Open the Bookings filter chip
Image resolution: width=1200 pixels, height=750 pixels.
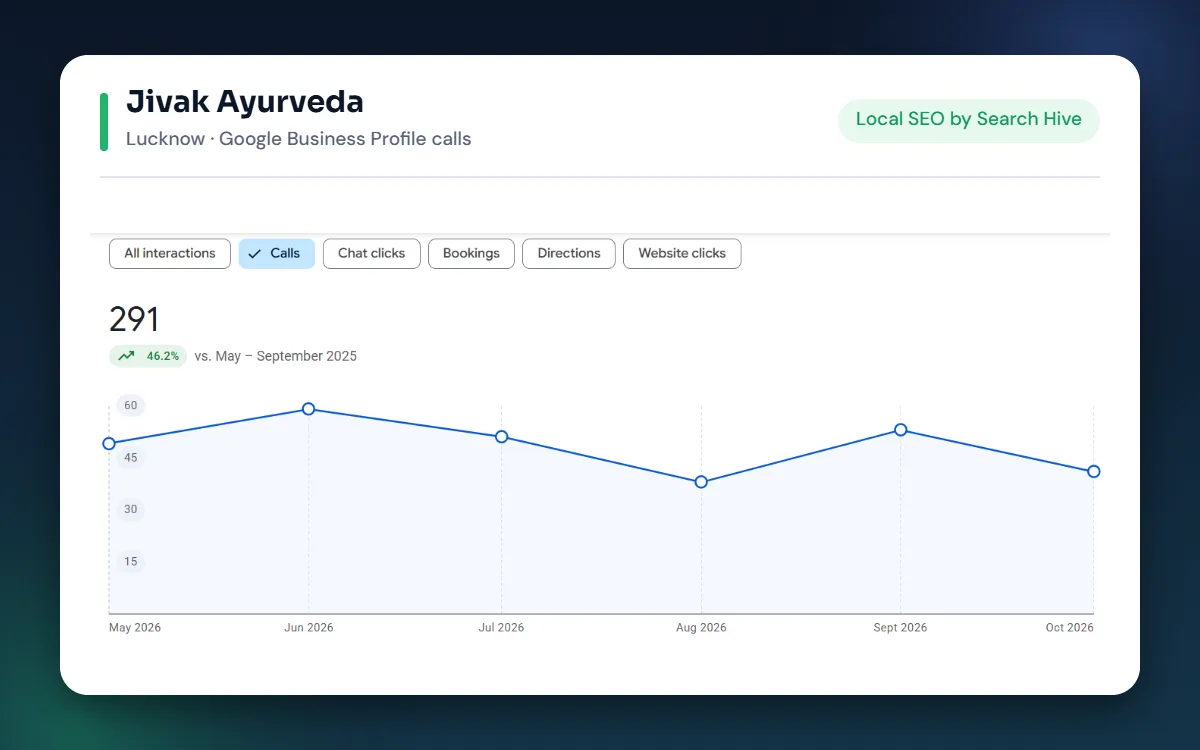pos(471,253)
